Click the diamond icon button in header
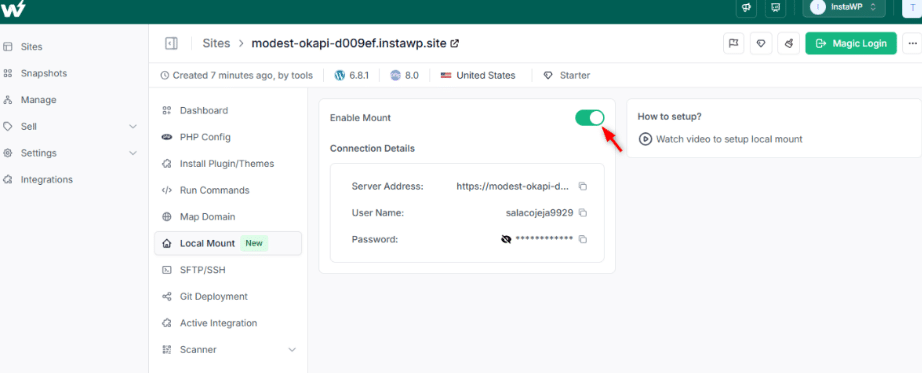Screen dimensions: 922x373 761,44
